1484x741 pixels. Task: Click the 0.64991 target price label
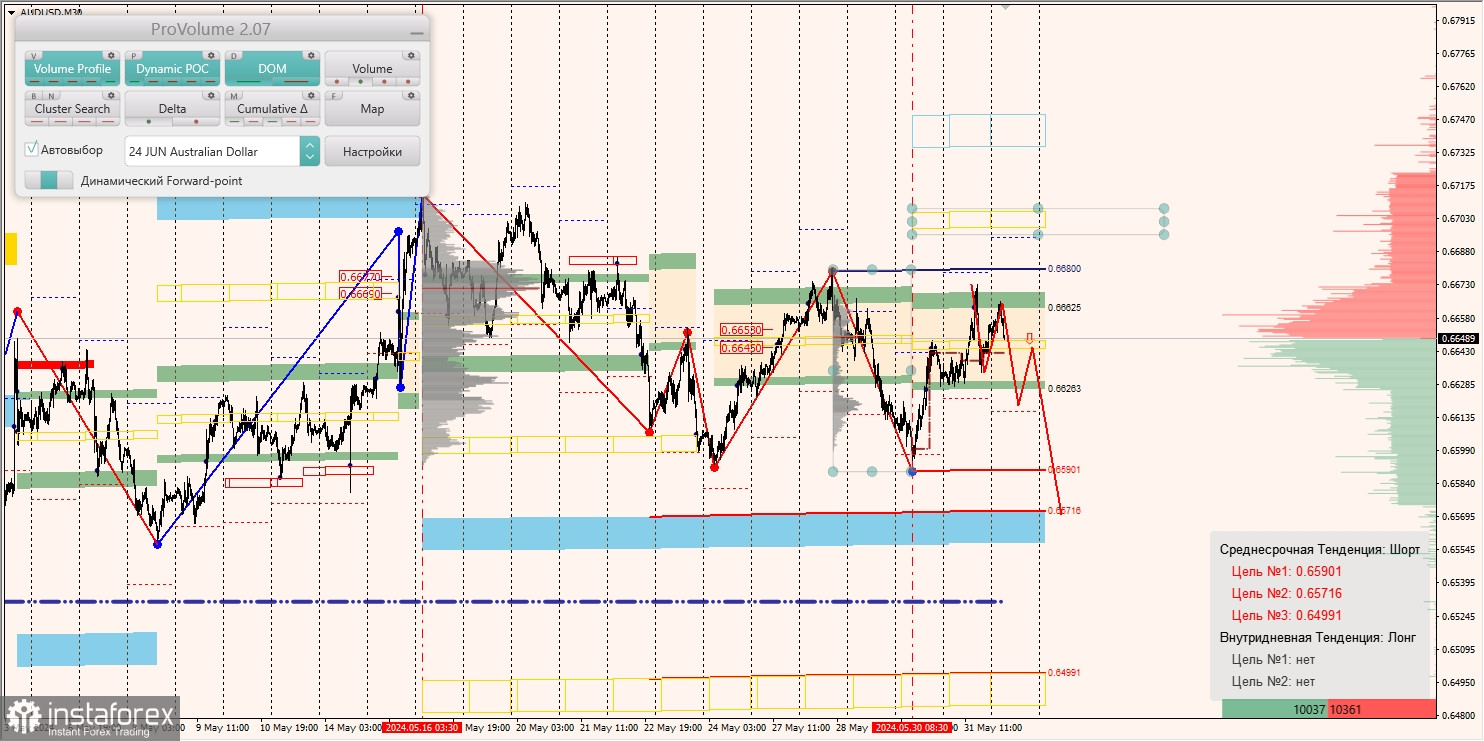click(x=1064, y=673)
